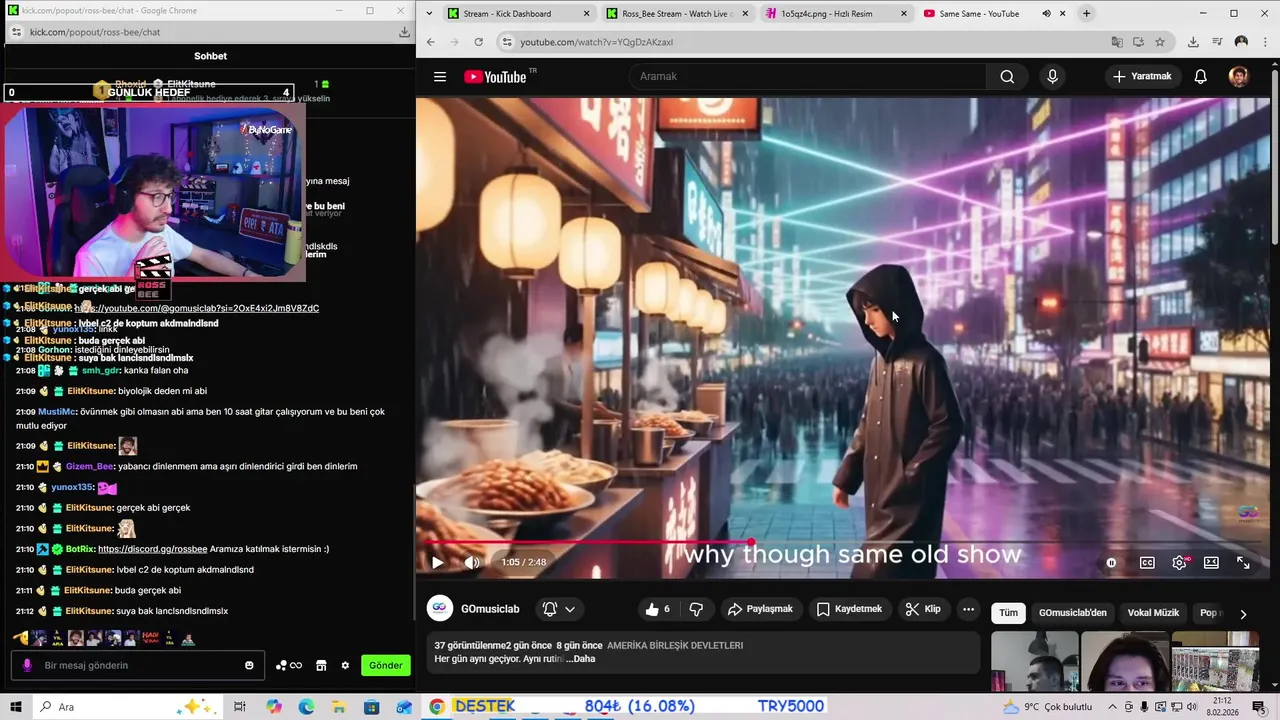Open channel points icon beside infinity symbol

(282, 666)
